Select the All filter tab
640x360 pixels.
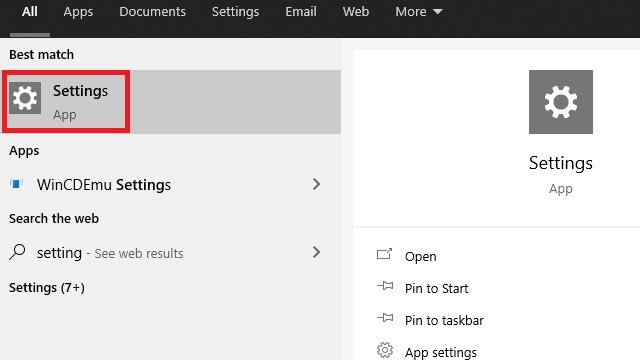(x=30, y=11)
